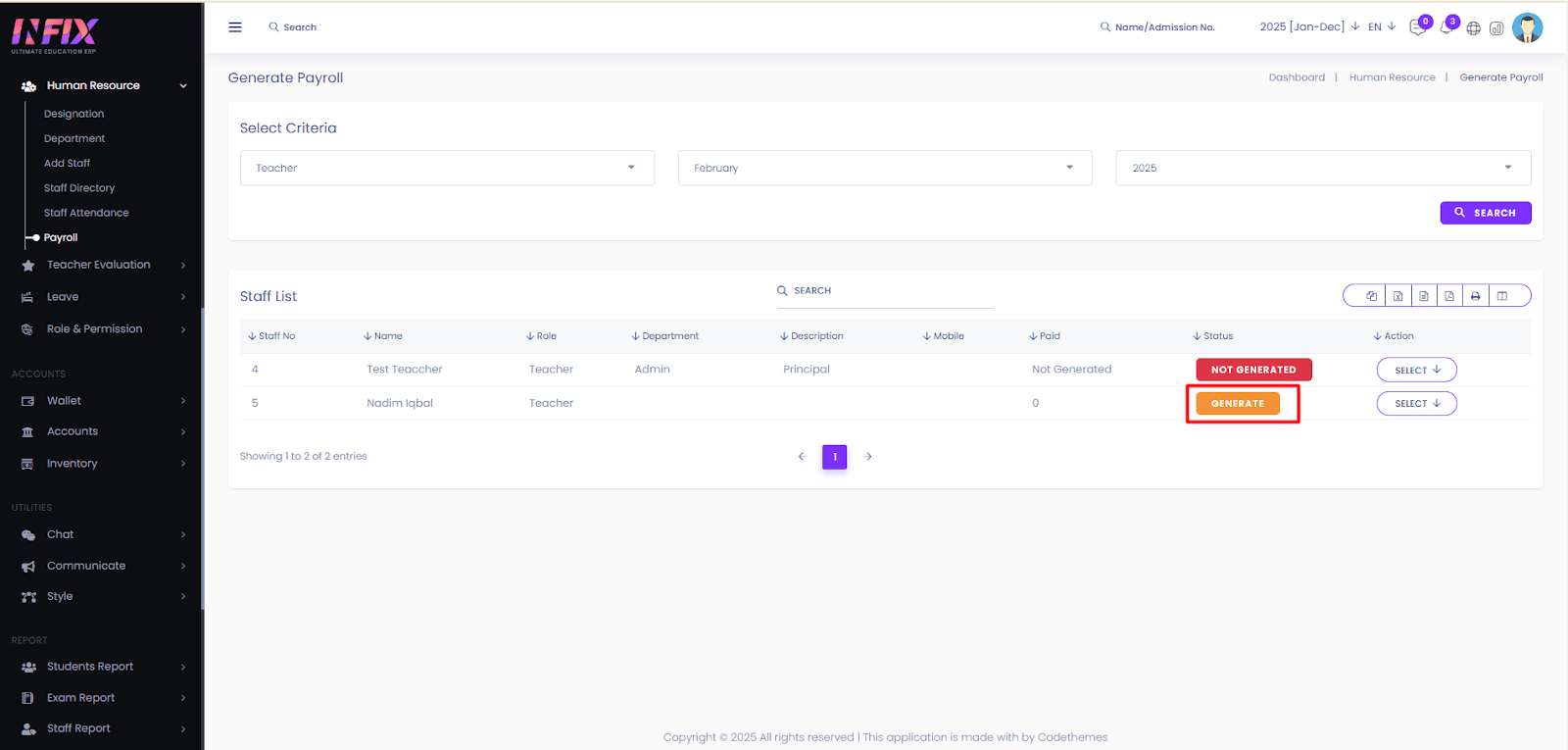Open the EN language dropdown
Screen dimensions: 1568x750
(x=1382, y=27)
